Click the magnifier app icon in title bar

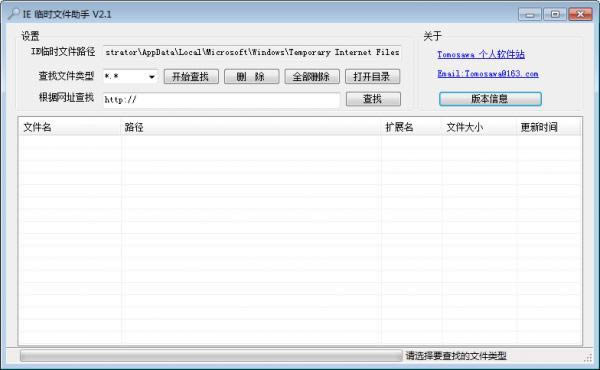[x=14, y=14]
